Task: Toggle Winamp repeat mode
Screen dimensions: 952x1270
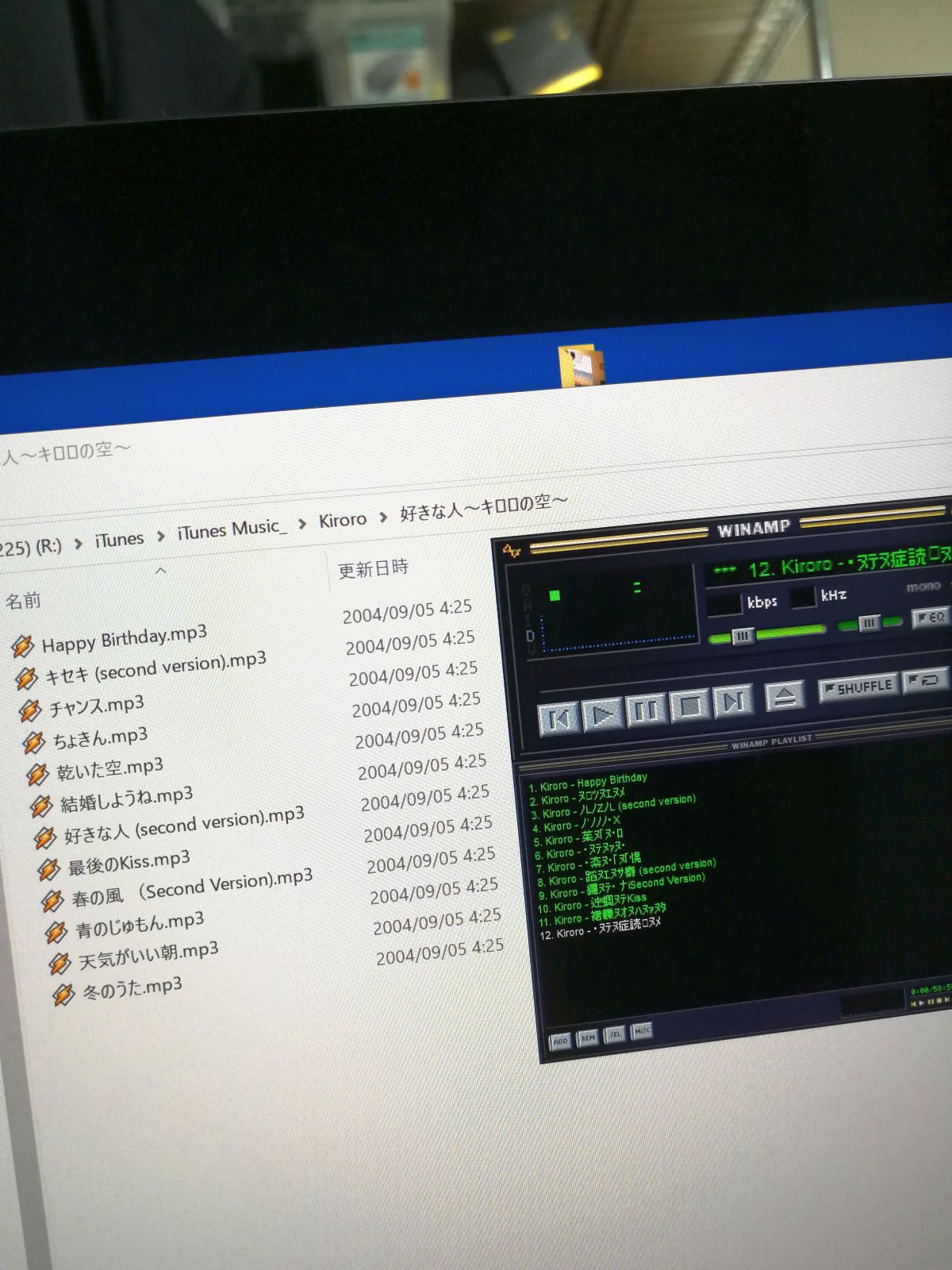Action: [x=925, y=680]
